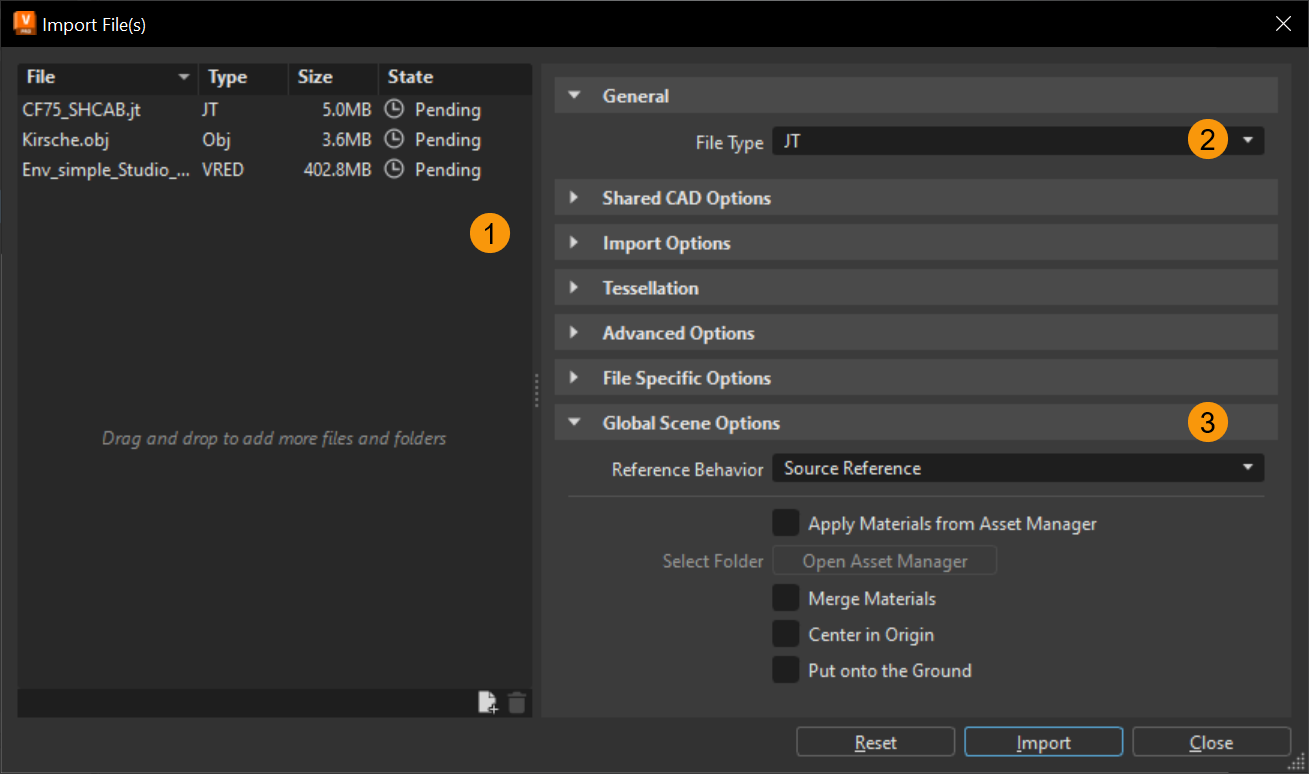Enable Put onto the Ground
1309x774 pixels.
point(785,669)
